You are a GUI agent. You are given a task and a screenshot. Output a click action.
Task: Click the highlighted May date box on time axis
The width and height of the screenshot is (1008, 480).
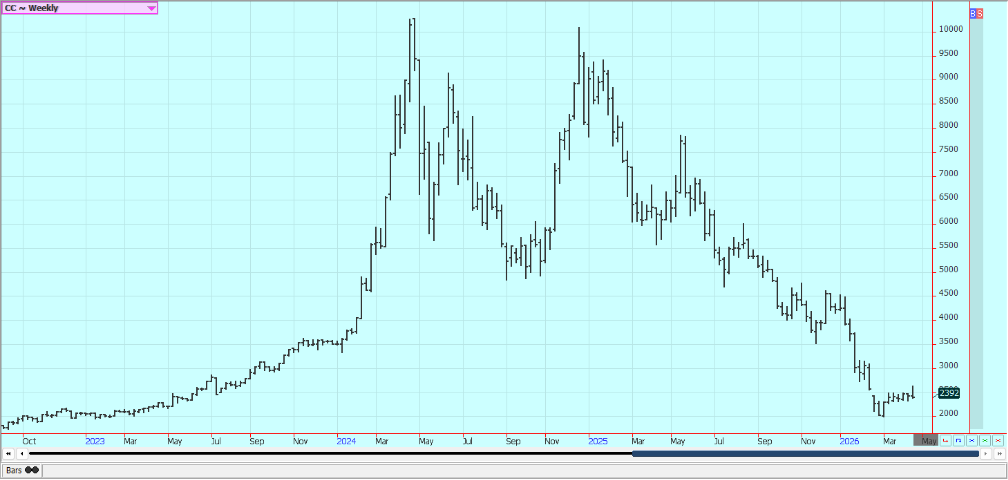(927, 440)
